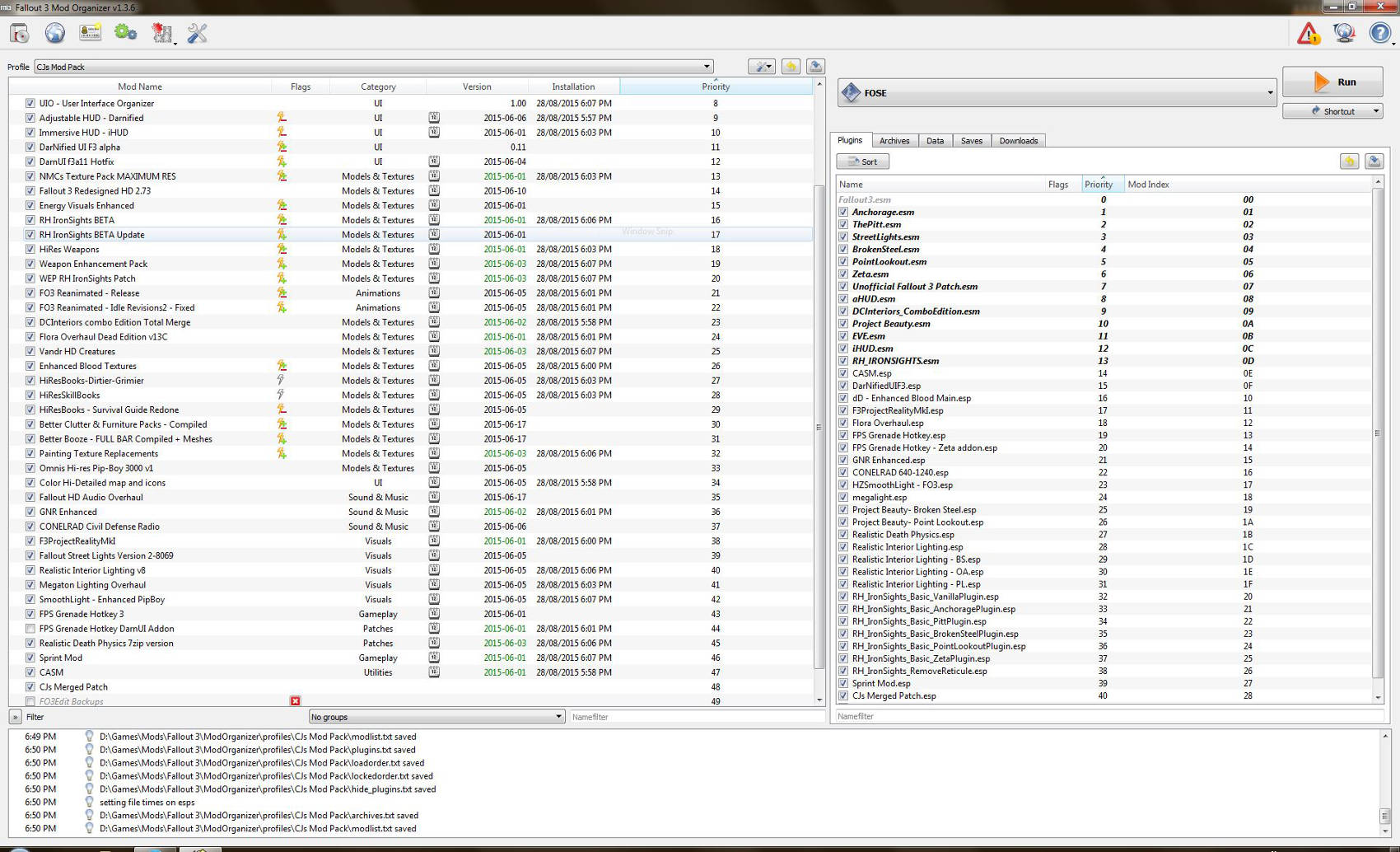Click the mod list tools dropdown button
The image size is (1400, 852).
(x=762, y=67)
